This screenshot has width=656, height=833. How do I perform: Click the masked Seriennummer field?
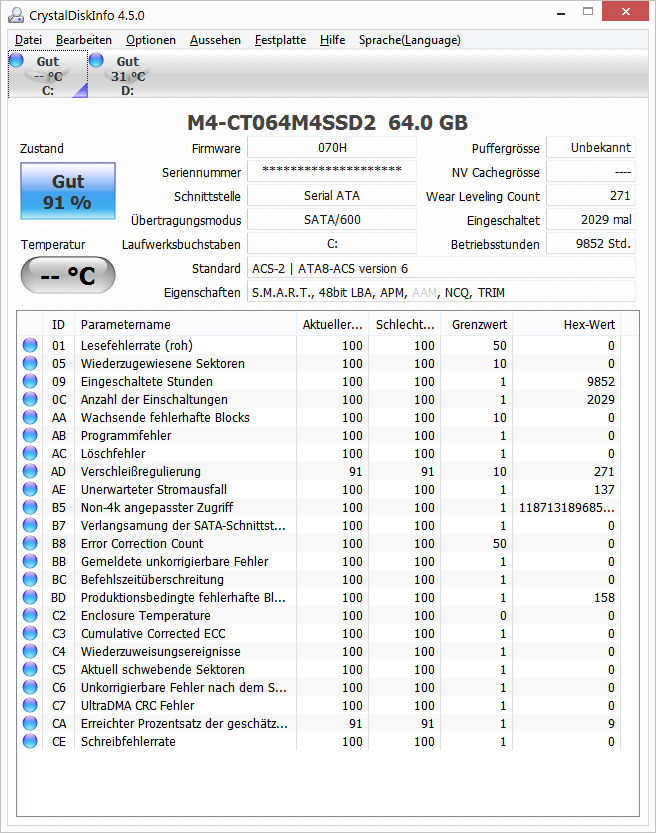[x=332, y=172]
